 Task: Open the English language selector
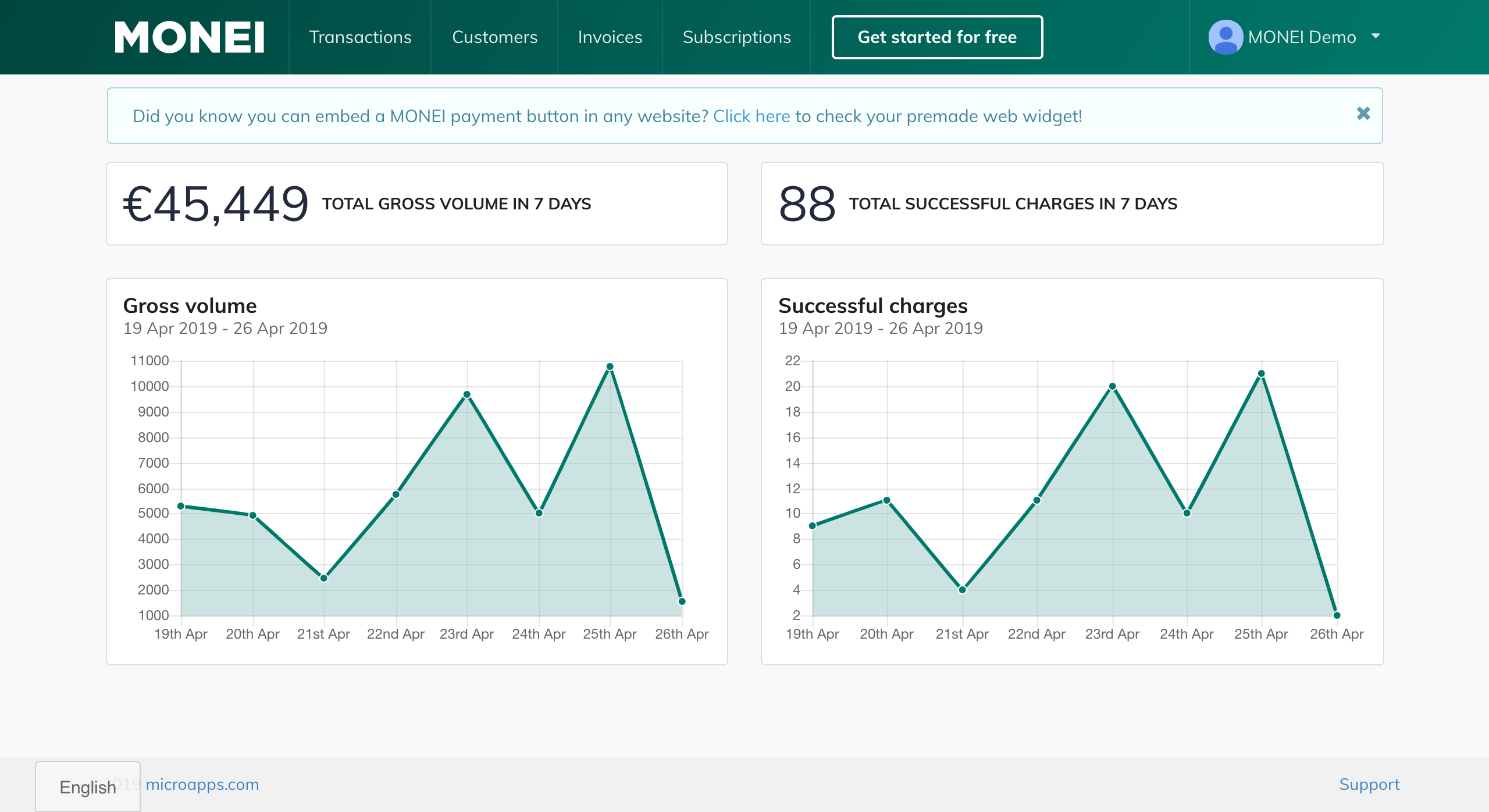point(88,786)
